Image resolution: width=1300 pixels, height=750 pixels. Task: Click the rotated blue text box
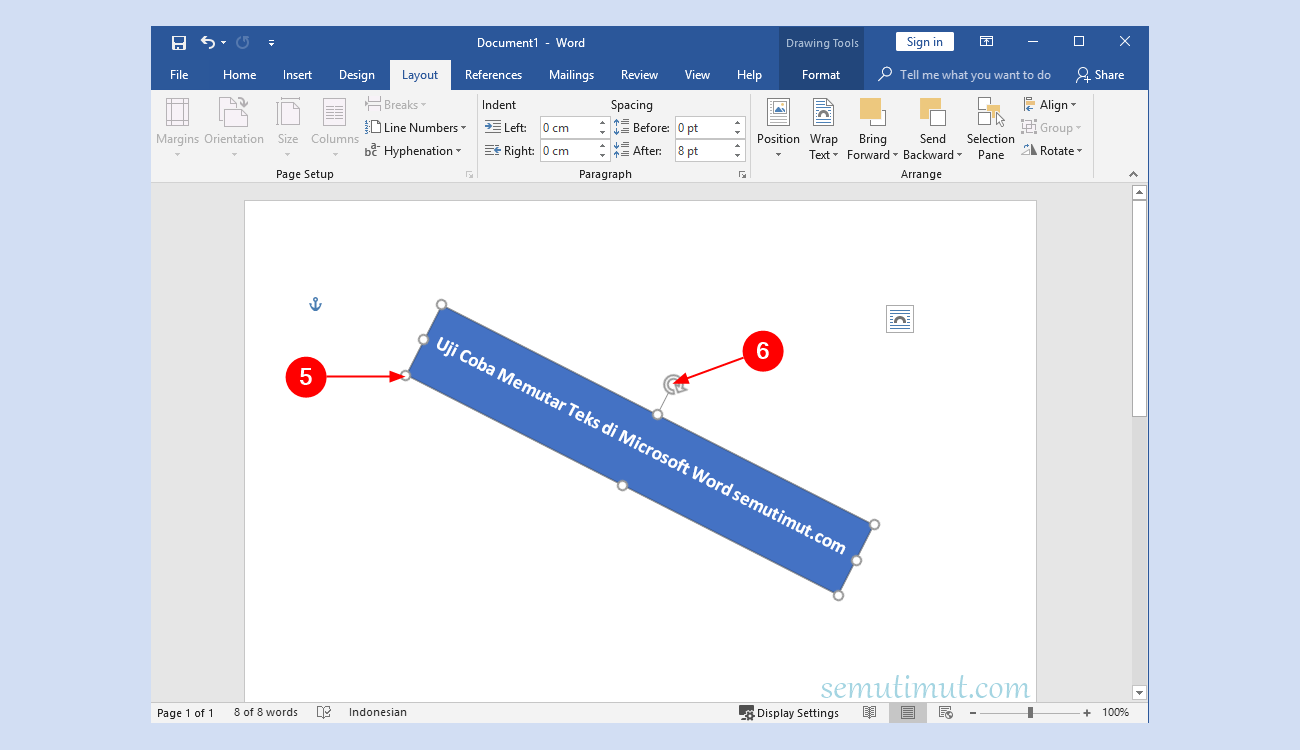(x=640, y=450)
